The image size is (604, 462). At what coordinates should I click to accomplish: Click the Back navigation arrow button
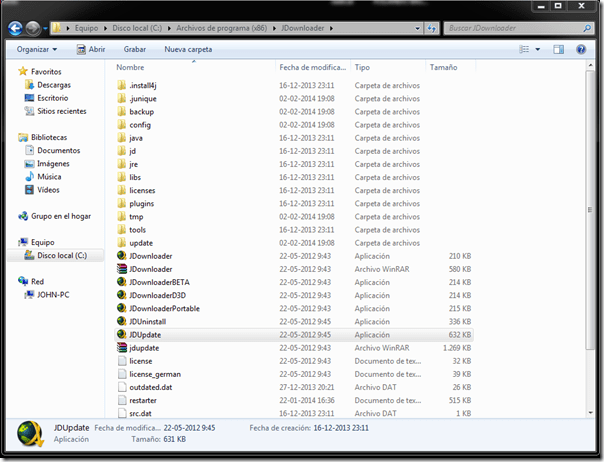pyautogui.click(x=15, y=29)
